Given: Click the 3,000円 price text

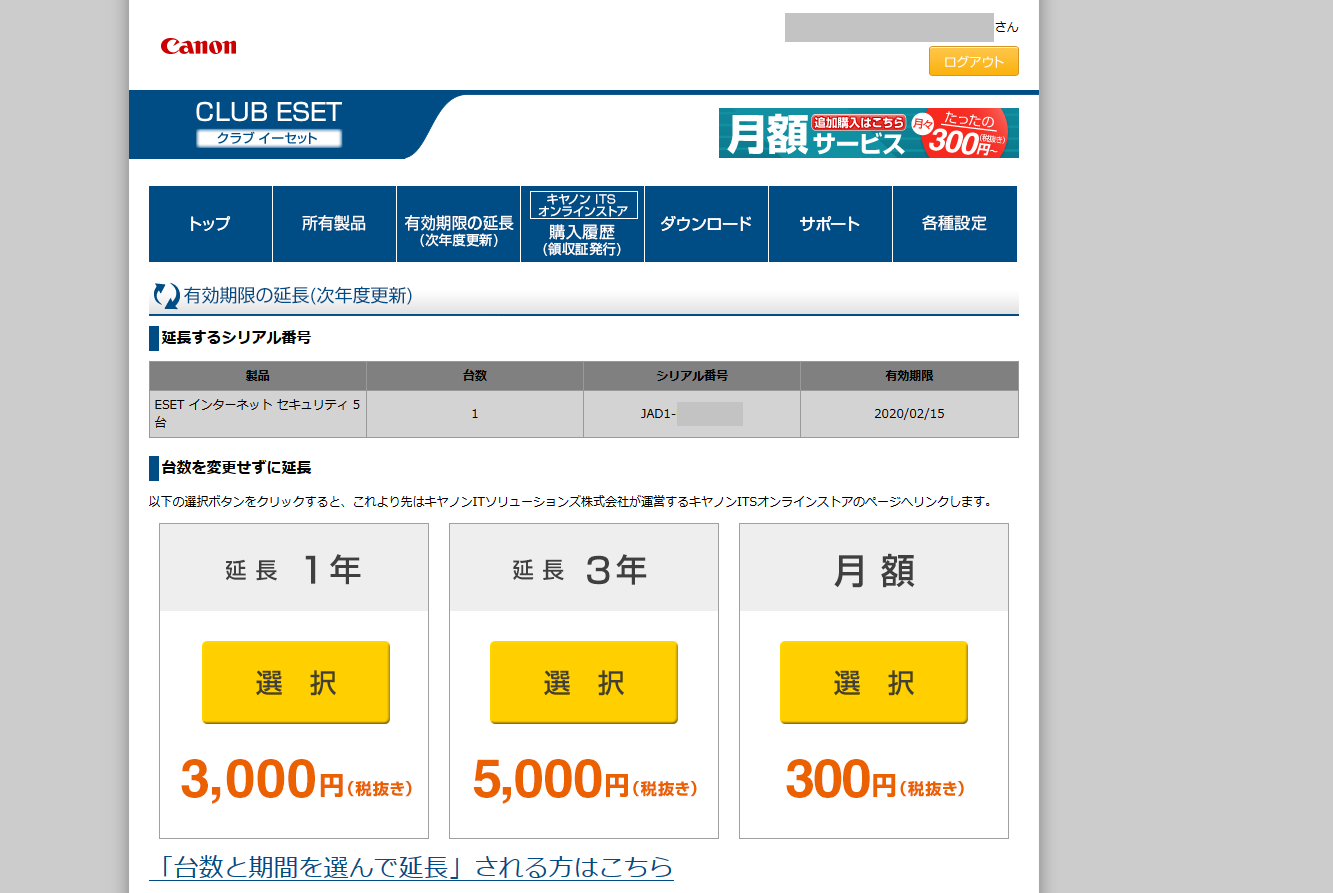Looking at the screenshot, I should click(296, 780).
